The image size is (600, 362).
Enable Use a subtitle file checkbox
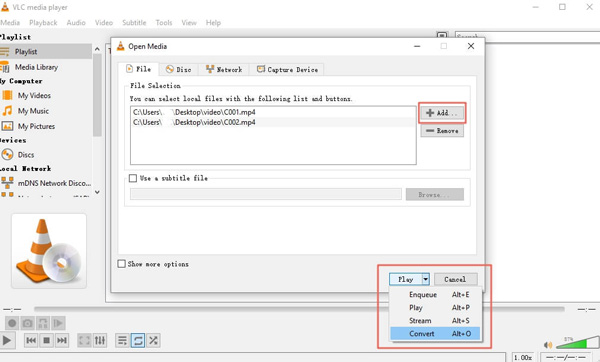tap(133, 178)
